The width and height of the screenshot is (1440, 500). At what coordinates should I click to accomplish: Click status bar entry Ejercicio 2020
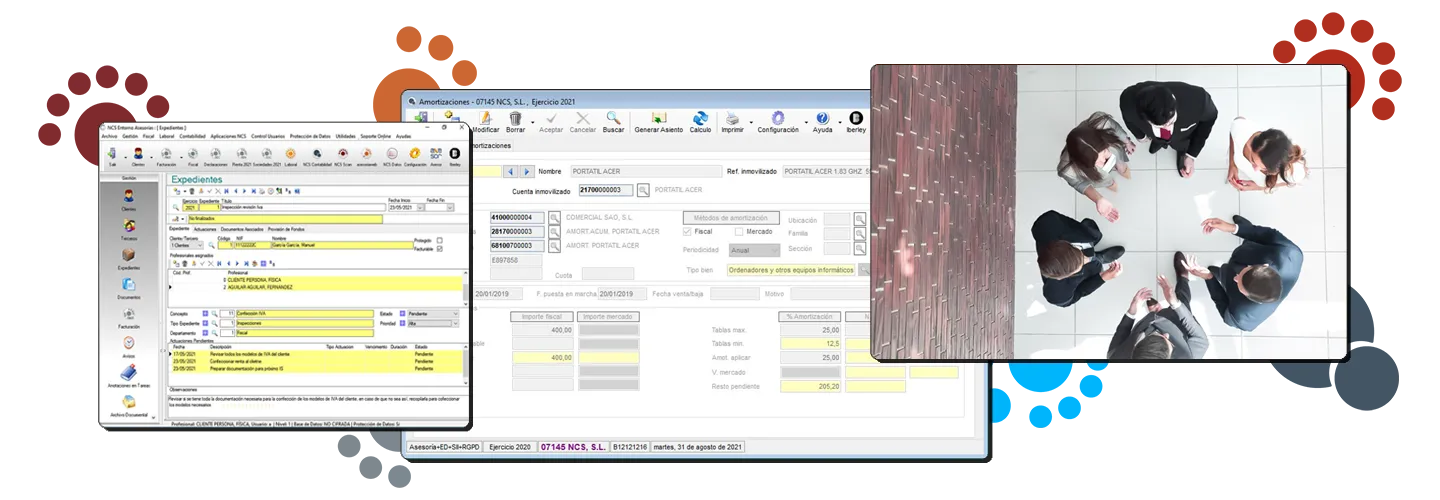coord(508,447)
